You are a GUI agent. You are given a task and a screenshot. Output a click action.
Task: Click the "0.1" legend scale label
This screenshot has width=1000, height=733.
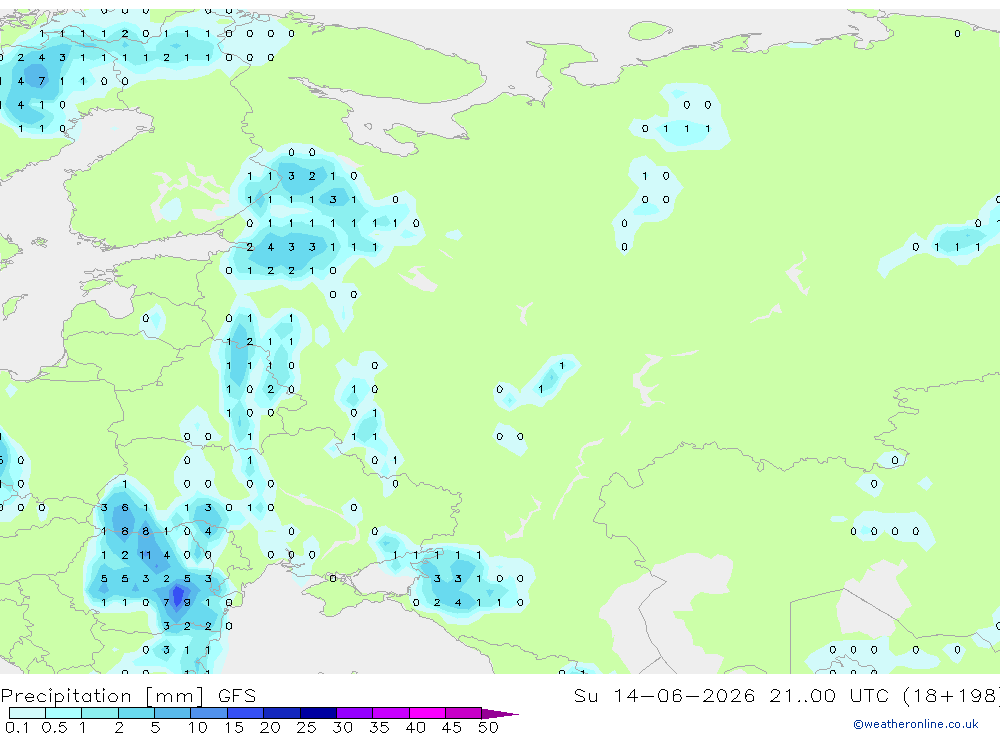click(x=17, y=727)
